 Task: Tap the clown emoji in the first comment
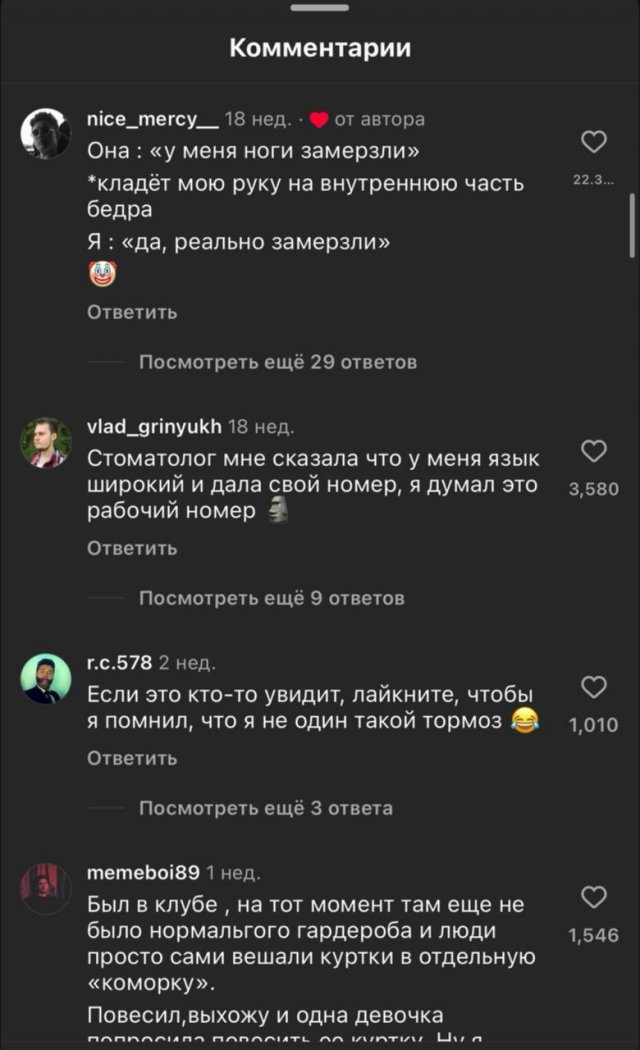point(103,274)
